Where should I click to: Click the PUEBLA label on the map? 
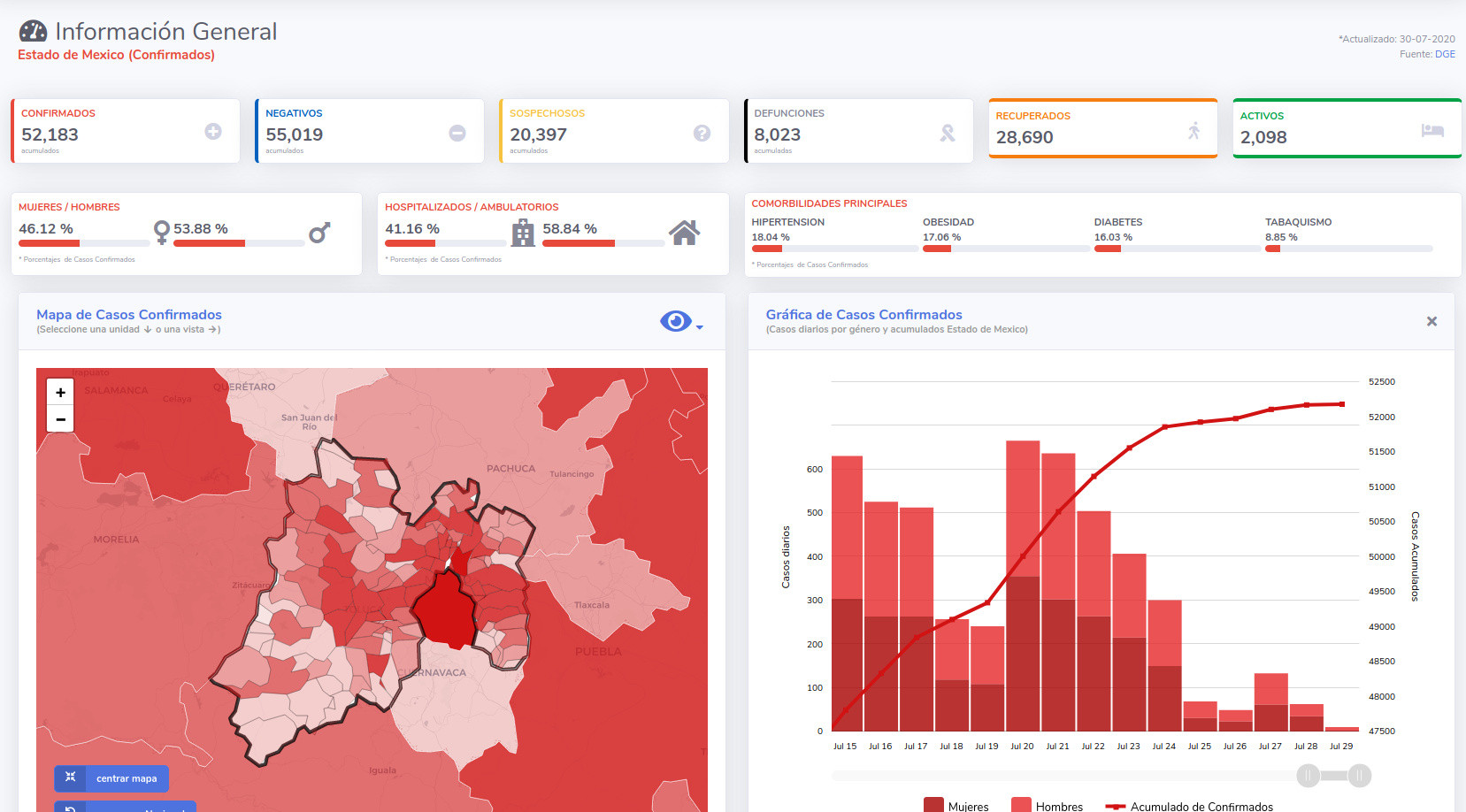(x=598, y=652)
